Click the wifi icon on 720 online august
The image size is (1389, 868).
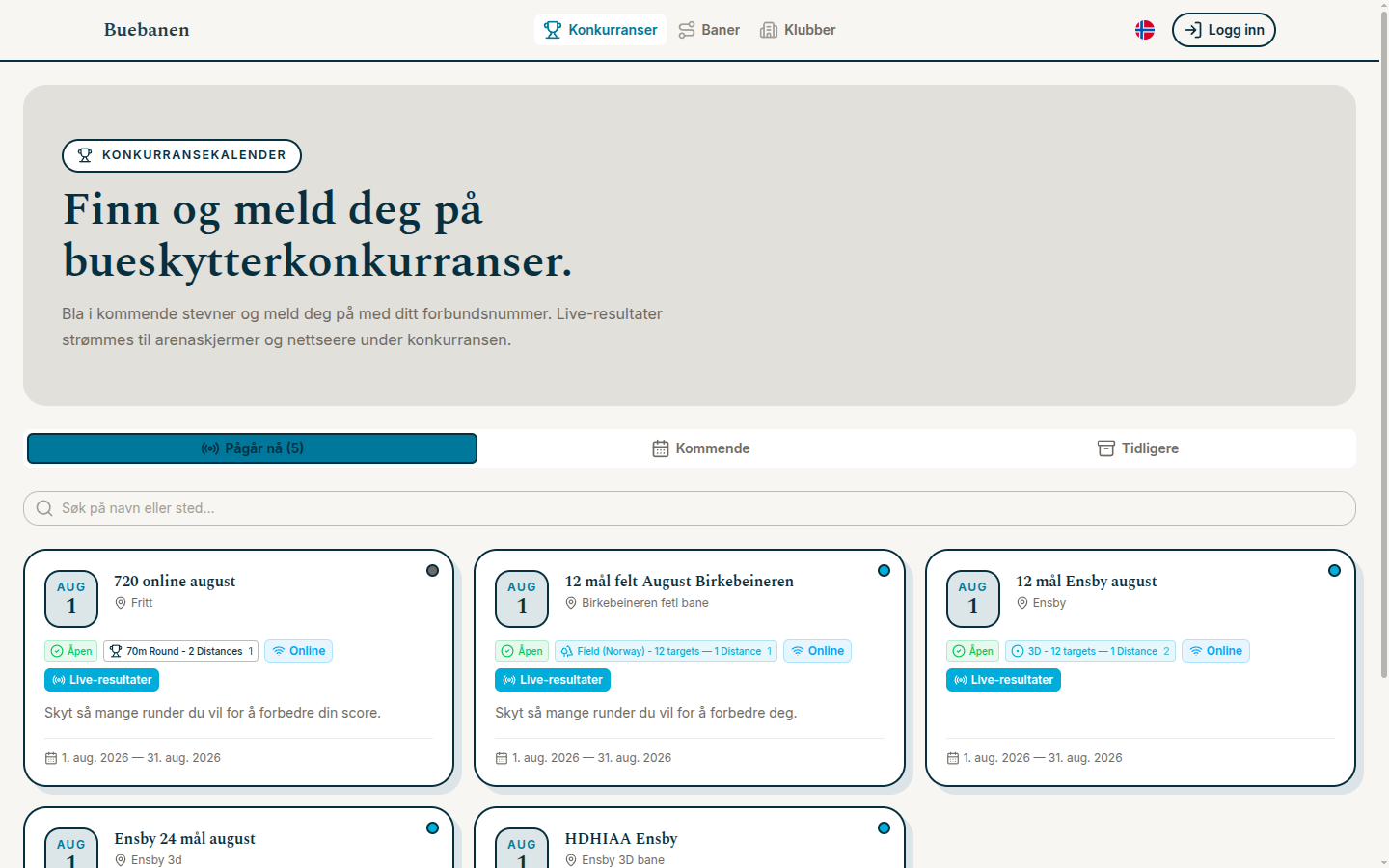point(279,651)
